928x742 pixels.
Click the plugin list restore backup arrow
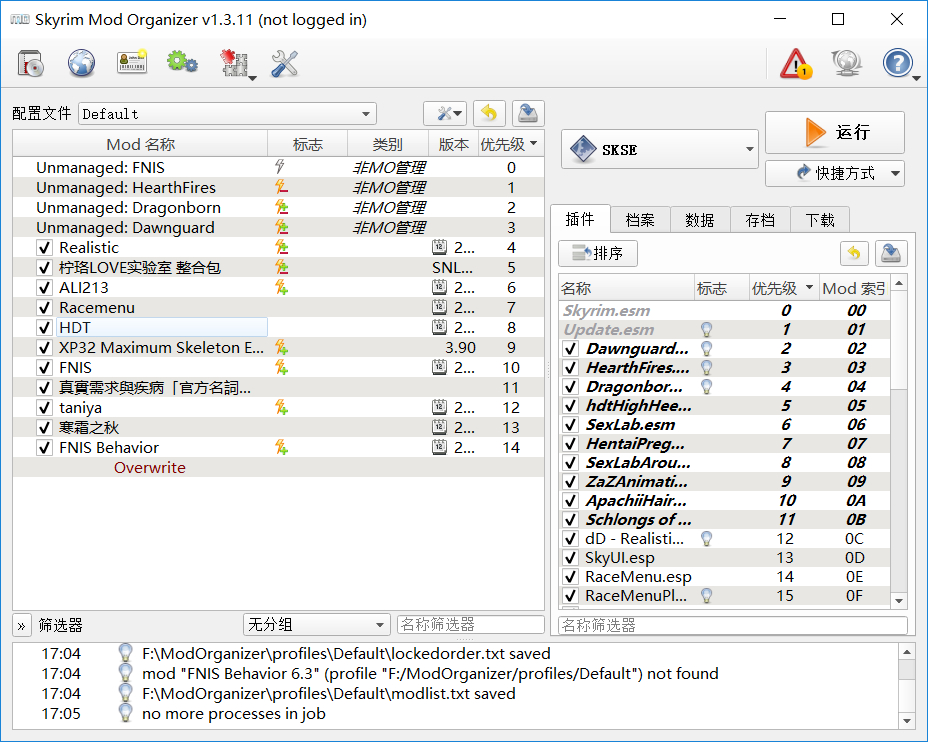tap(854, 253)
